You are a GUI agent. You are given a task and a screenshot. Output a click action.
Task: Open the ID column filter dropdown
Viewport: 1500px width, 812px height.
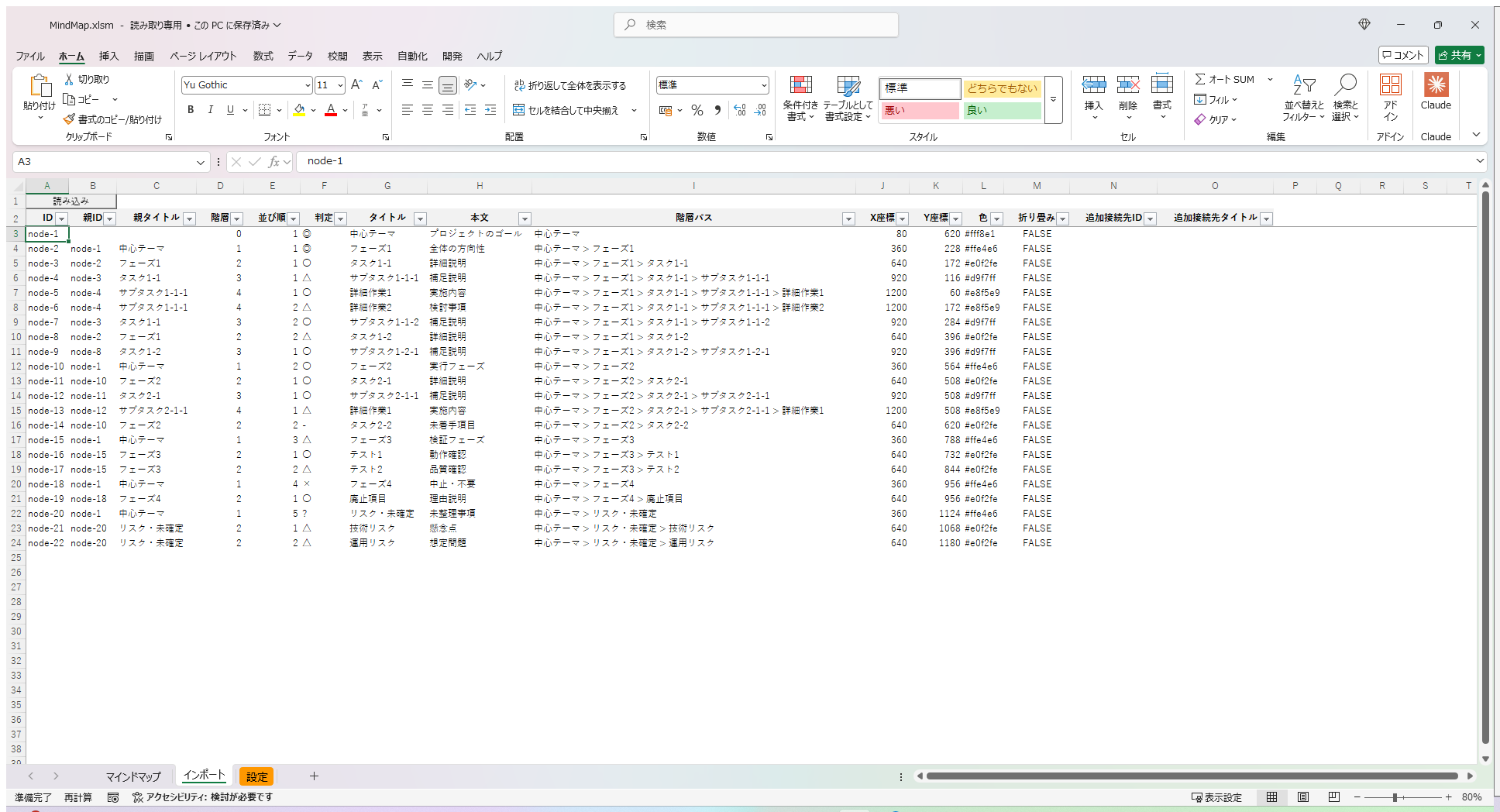(62, 218)
